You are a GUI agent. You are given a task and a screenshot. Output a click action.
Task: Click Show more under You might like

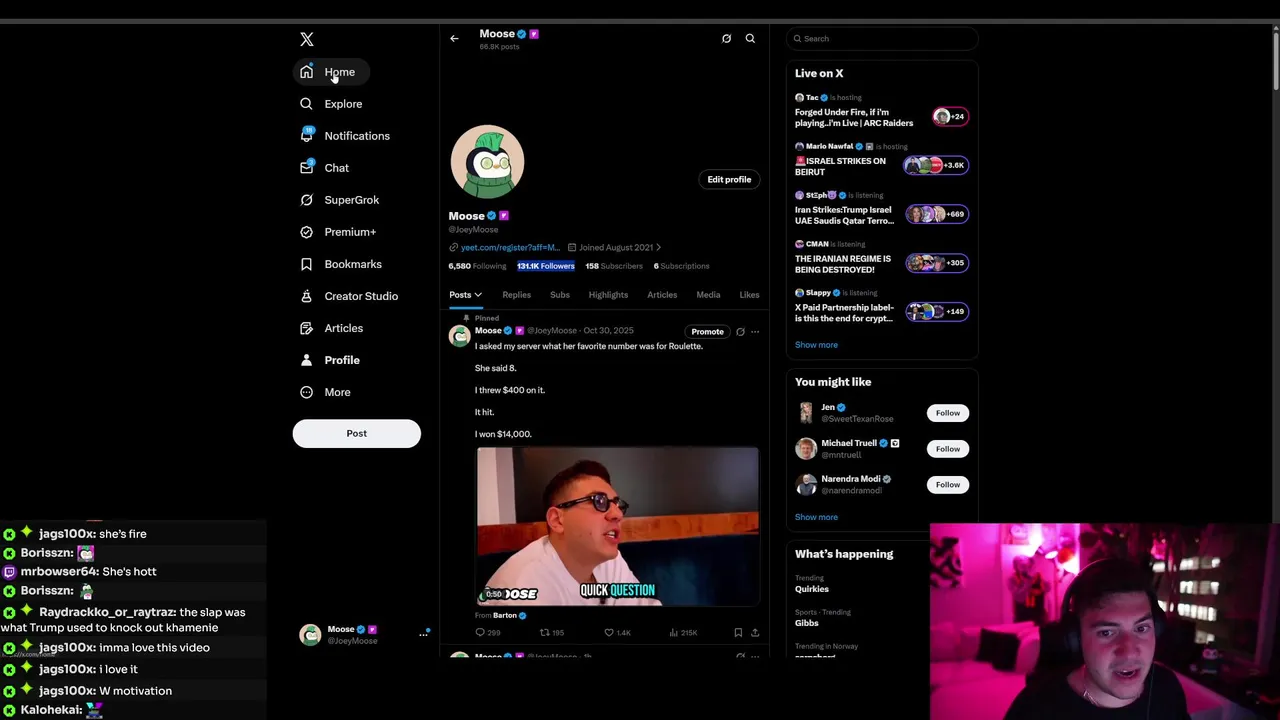coord(816,517)
